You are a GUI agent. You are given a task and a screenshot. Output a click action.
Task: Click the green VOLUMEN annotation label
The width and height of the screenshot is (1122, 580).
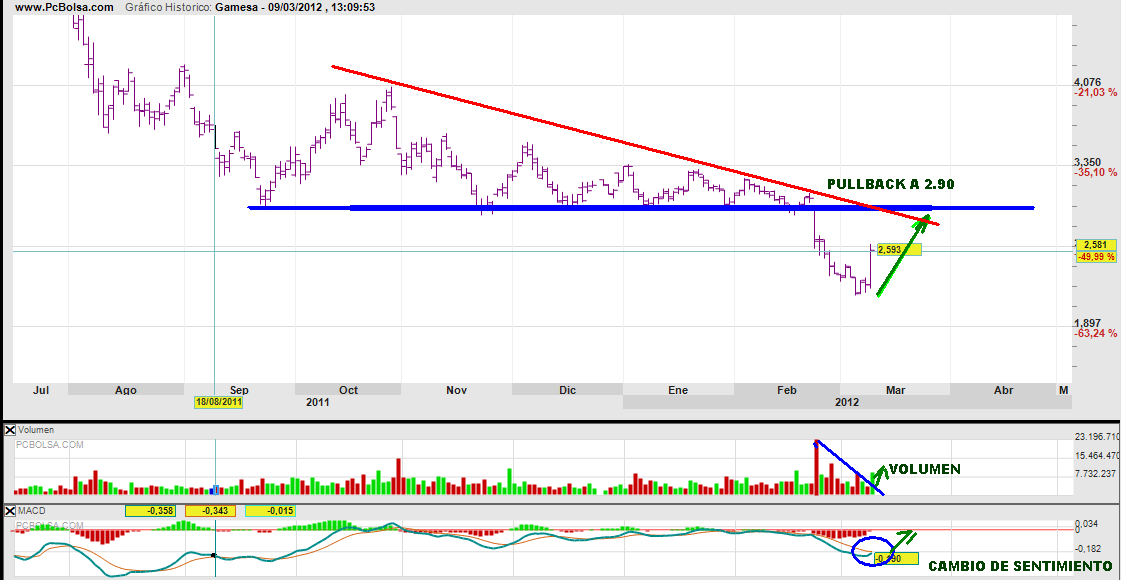click(x=924, y=468)
